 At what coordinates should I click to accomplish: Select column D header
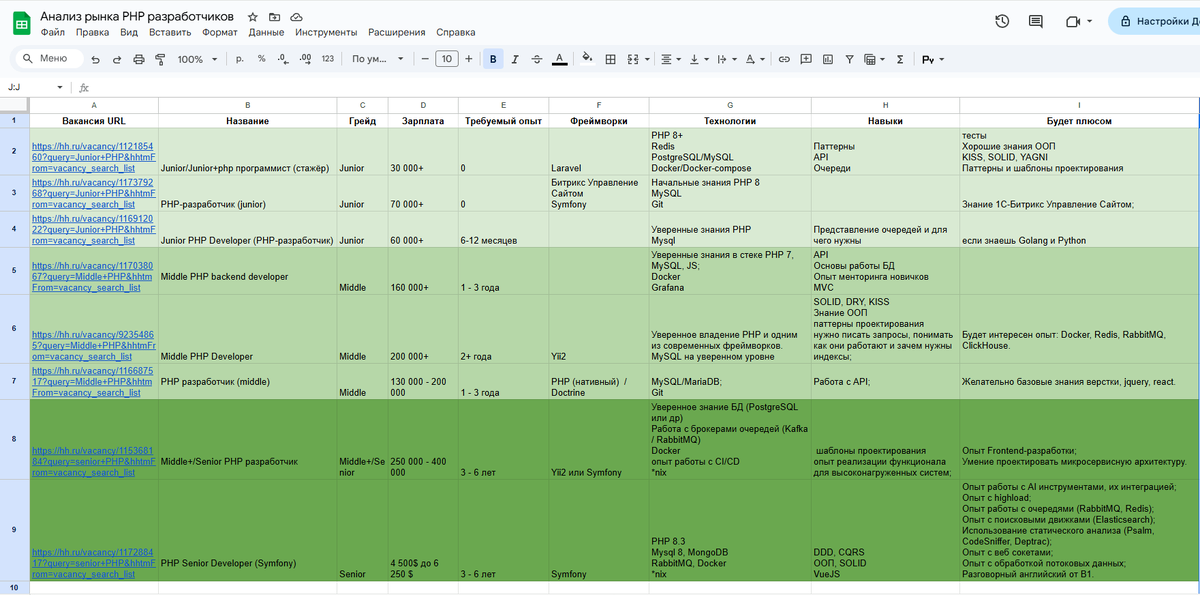[x=423, y=105]
